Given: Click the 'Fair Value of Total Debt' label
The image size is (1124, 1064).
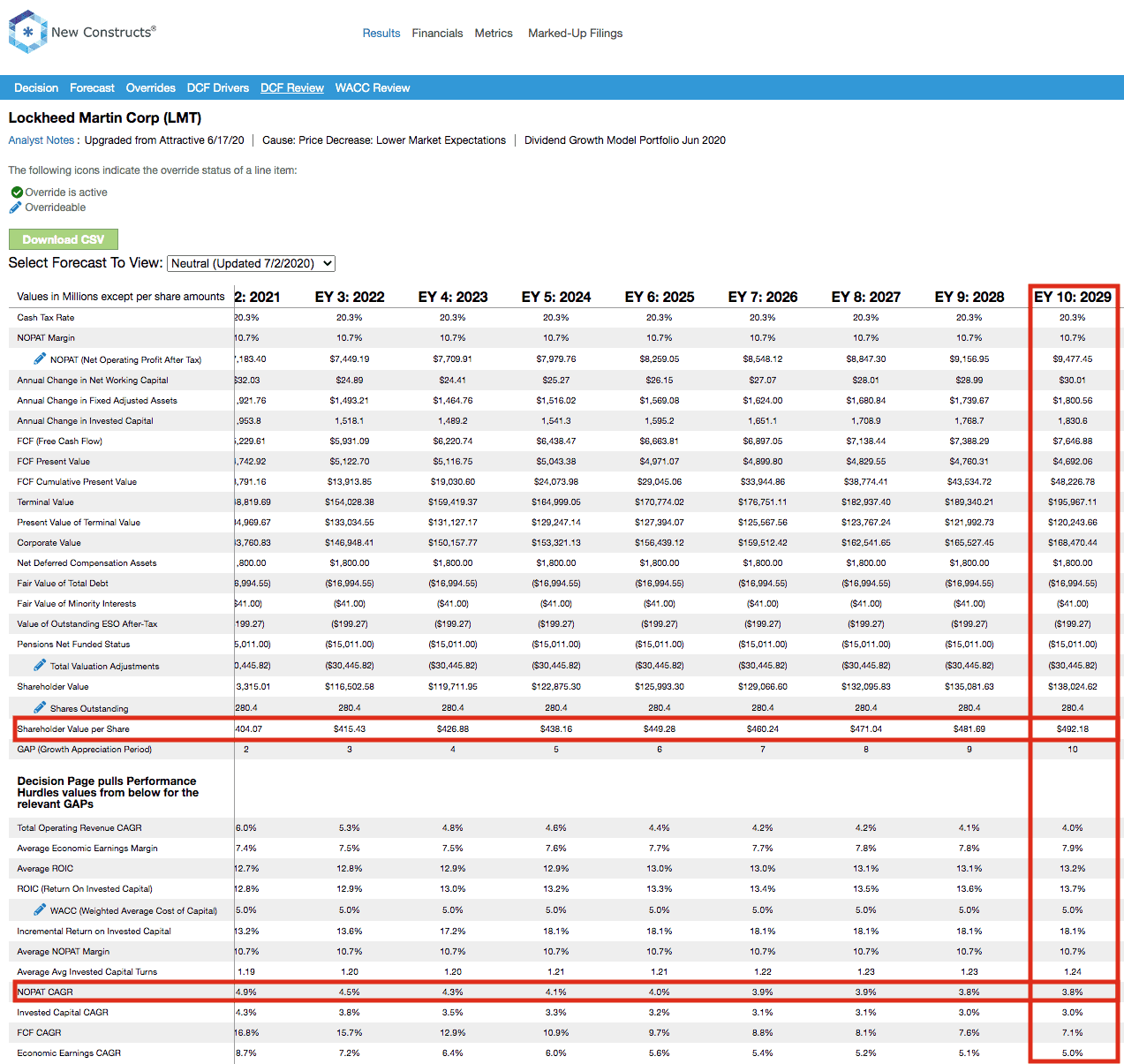Looking at the screenshot, I should coord(63,584).
